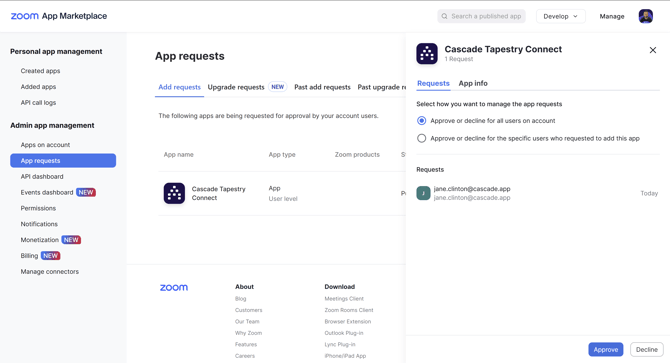Open Browser Extension download link
The image size is (670, 363).
click(347, 322)
